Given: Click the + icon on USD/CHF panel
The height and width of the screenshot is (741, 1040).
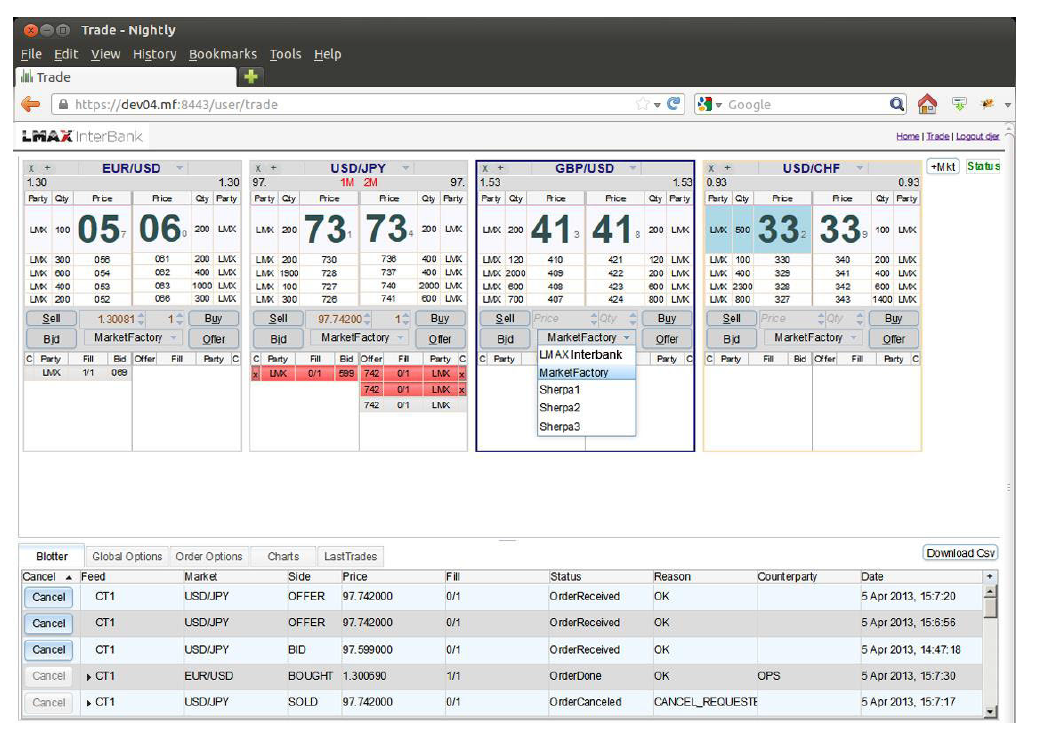Looking at the screenshot, I should click(727, 169).
